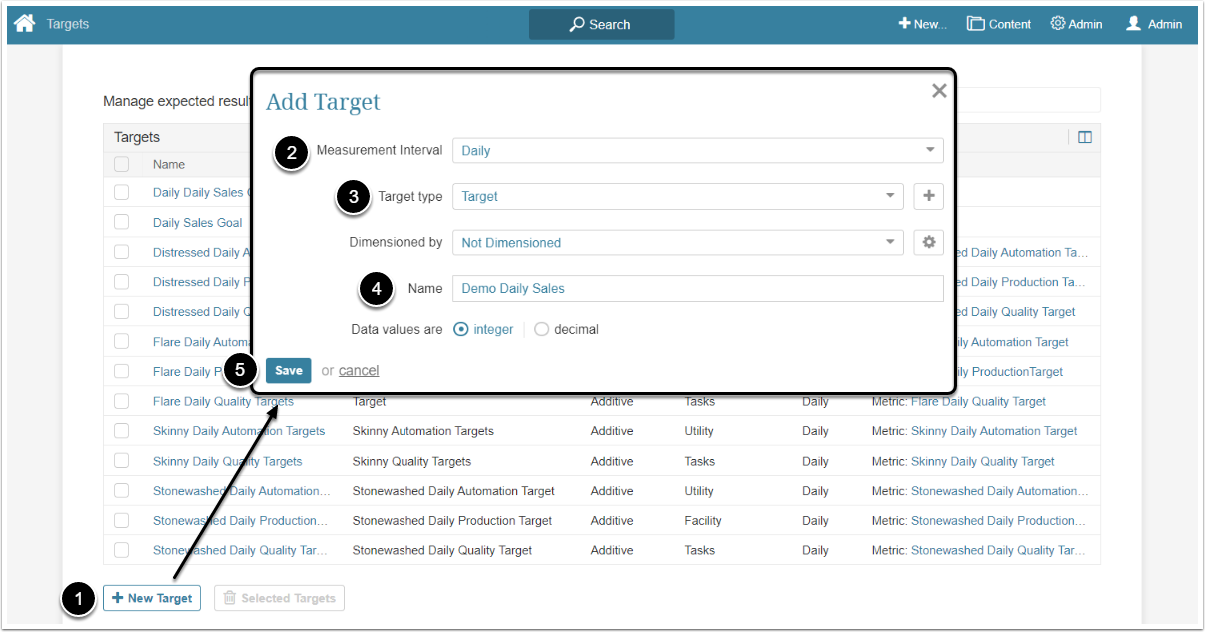Viewport: 1205px width, 632px height.
Task: Open the Content folder menu
Action: click(998, 24)
